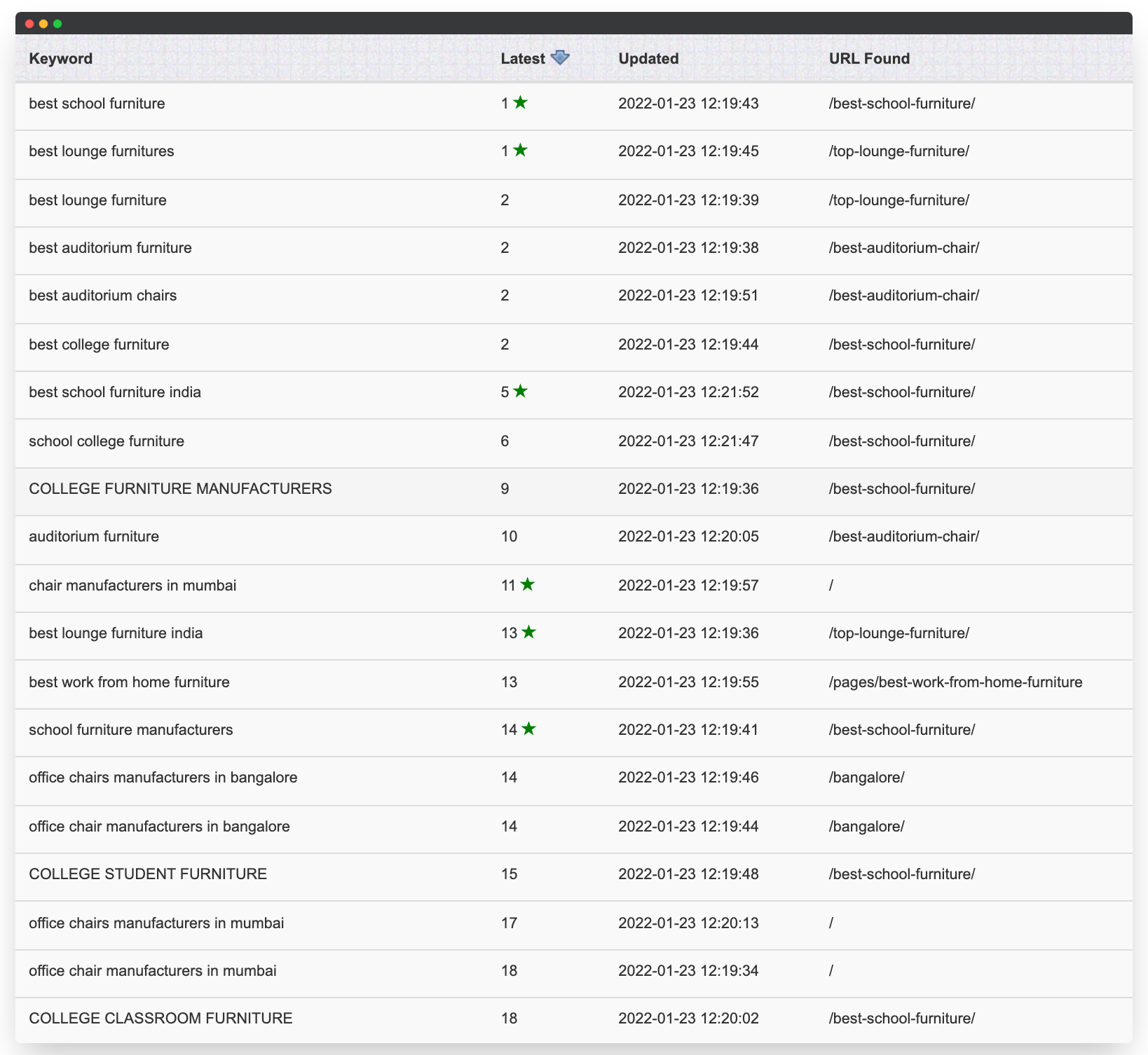Click the red close window button
Screen dimensions: 1148x1055
coord(29,24)
